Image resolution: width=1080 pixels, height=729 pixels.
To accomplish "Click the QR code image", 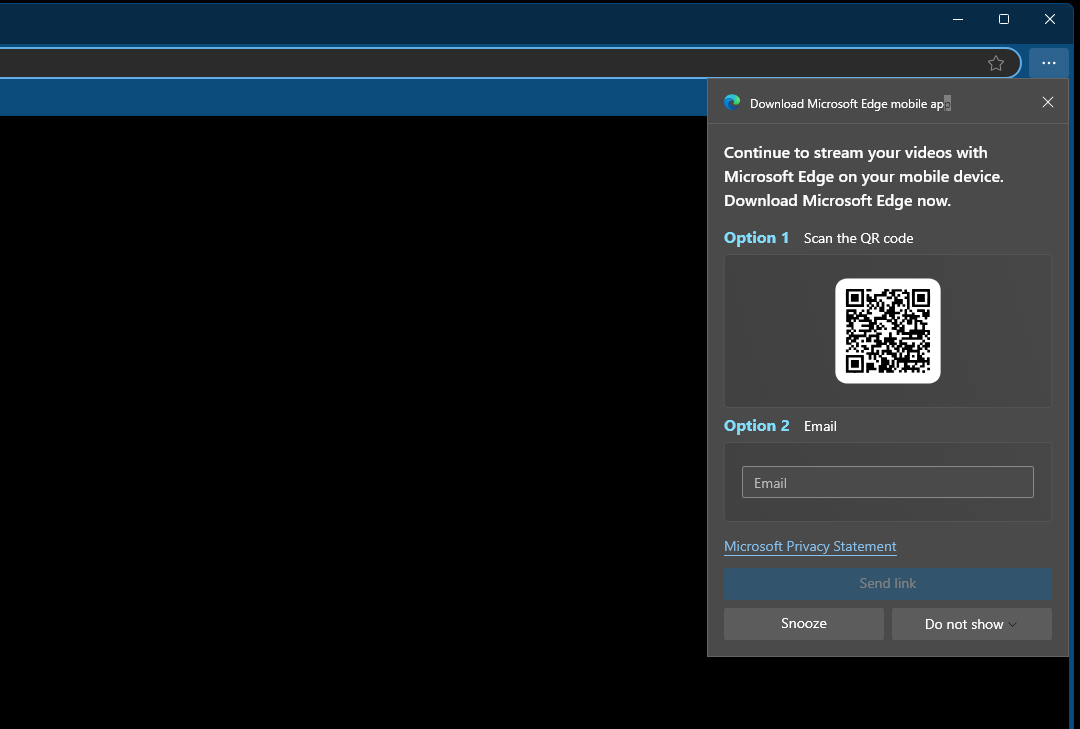I will pos(888,331).
